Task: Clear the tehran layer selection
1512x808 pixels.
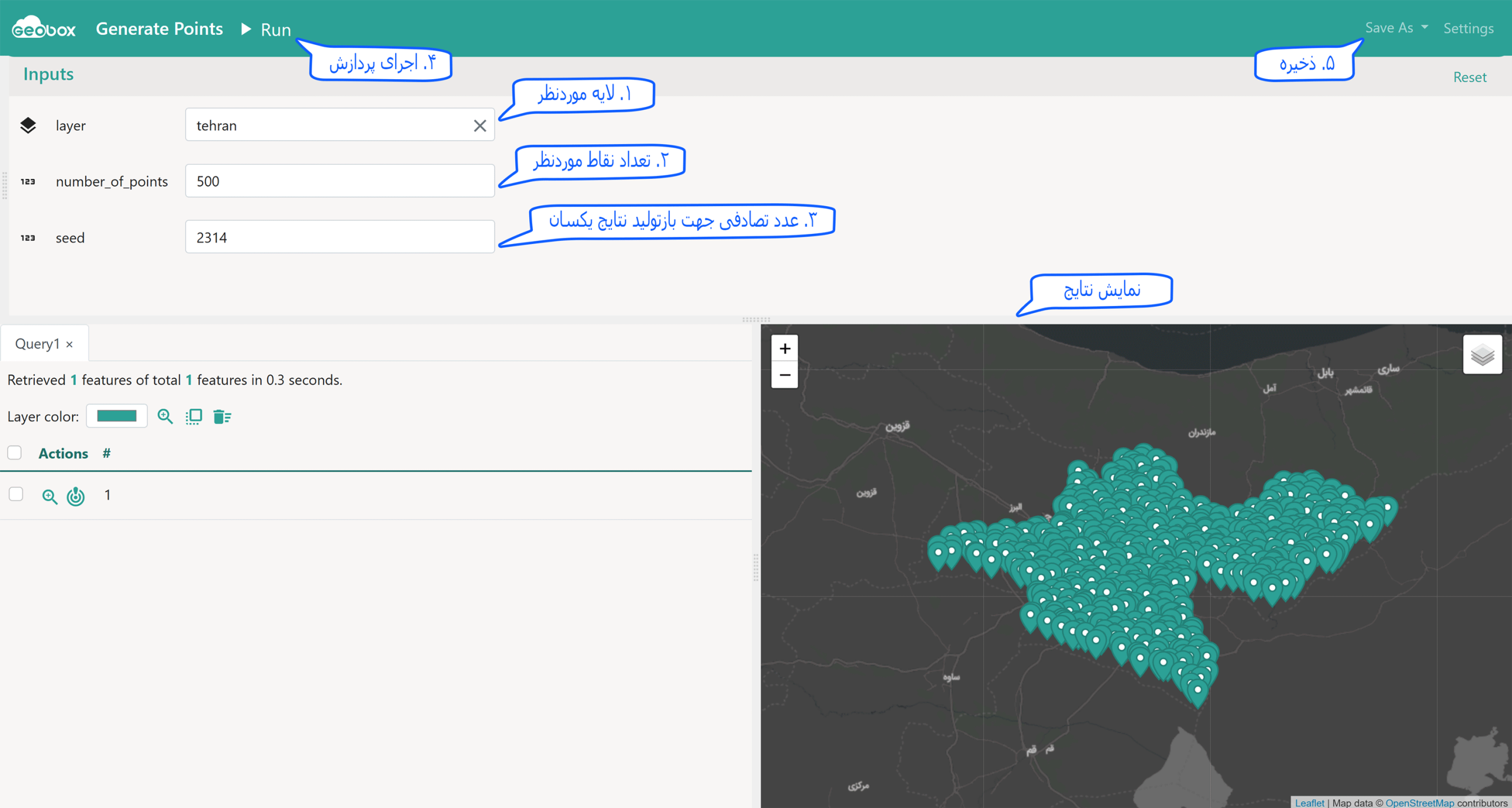Action: 480,125
